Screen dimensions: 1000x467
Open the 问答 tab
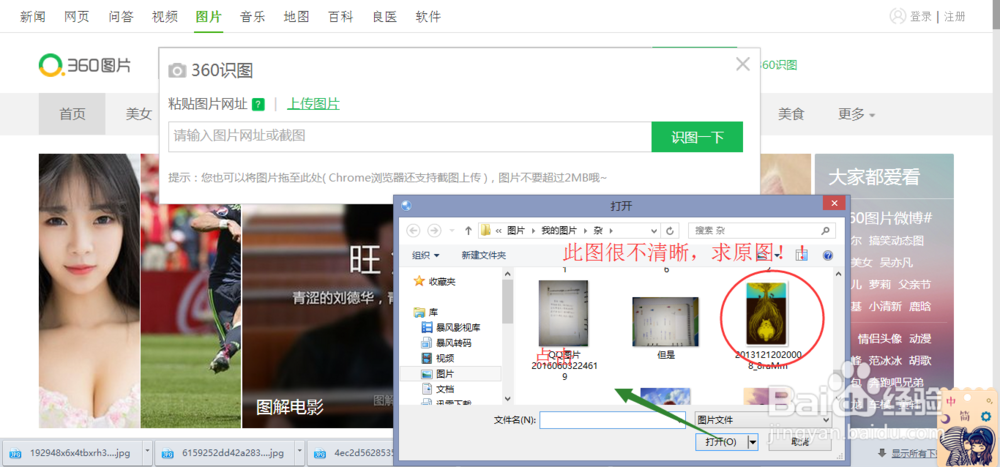[x=121, y=17]
